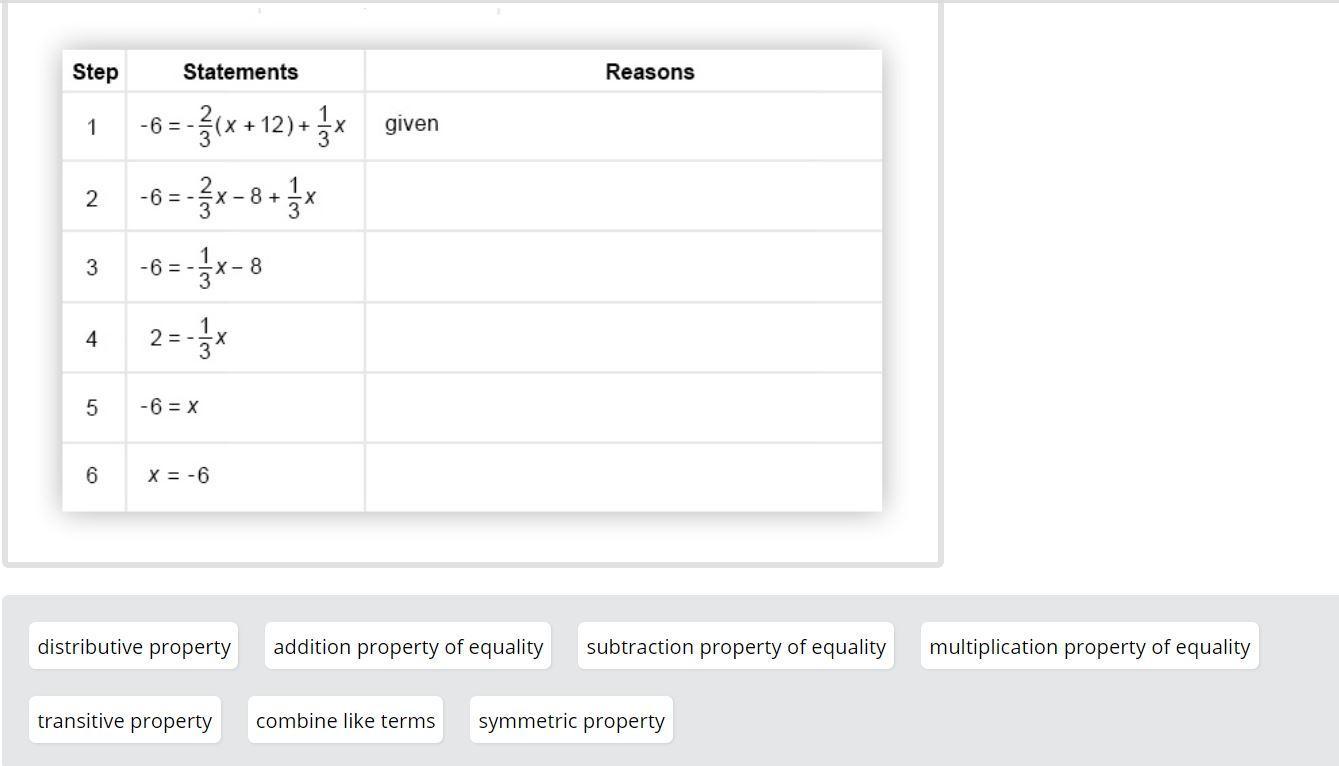Screen dimensions: 1339x766
Task: Click the "given" reason in step 1
Action: coord(412,124)
